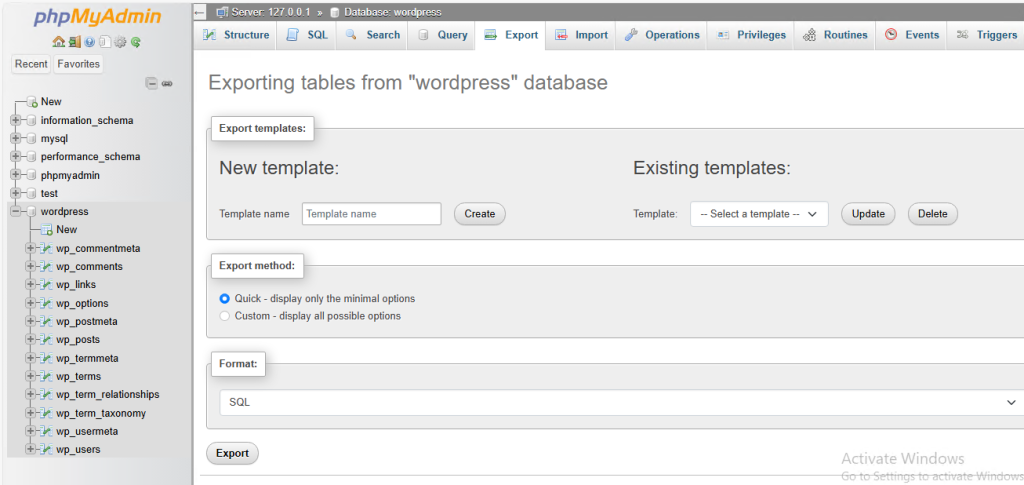Open the Query tab
The image size is (1024, 485).
tap(442, 35)
